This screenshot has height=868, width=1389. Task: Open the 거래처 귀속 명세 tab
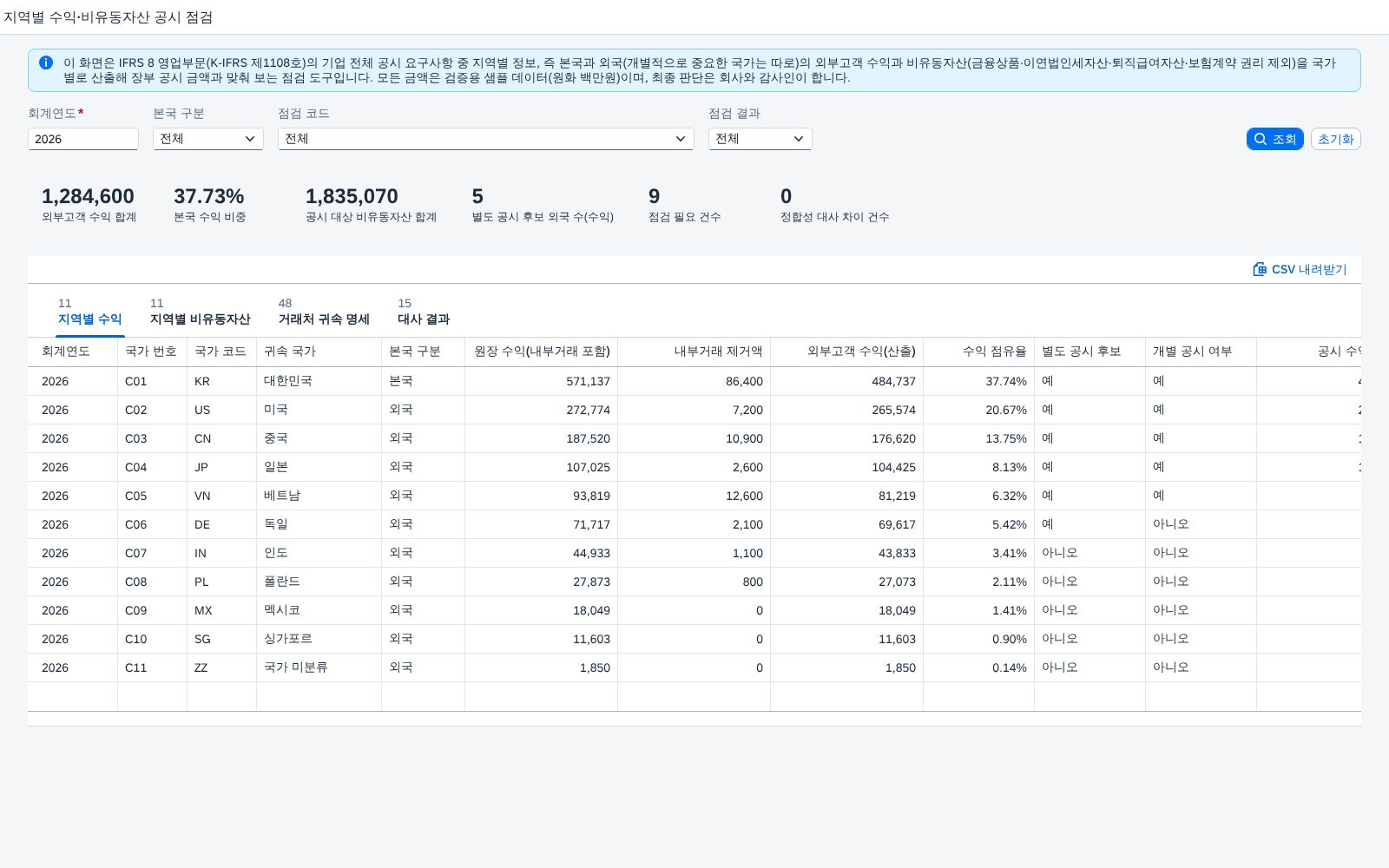click(324, 312)
